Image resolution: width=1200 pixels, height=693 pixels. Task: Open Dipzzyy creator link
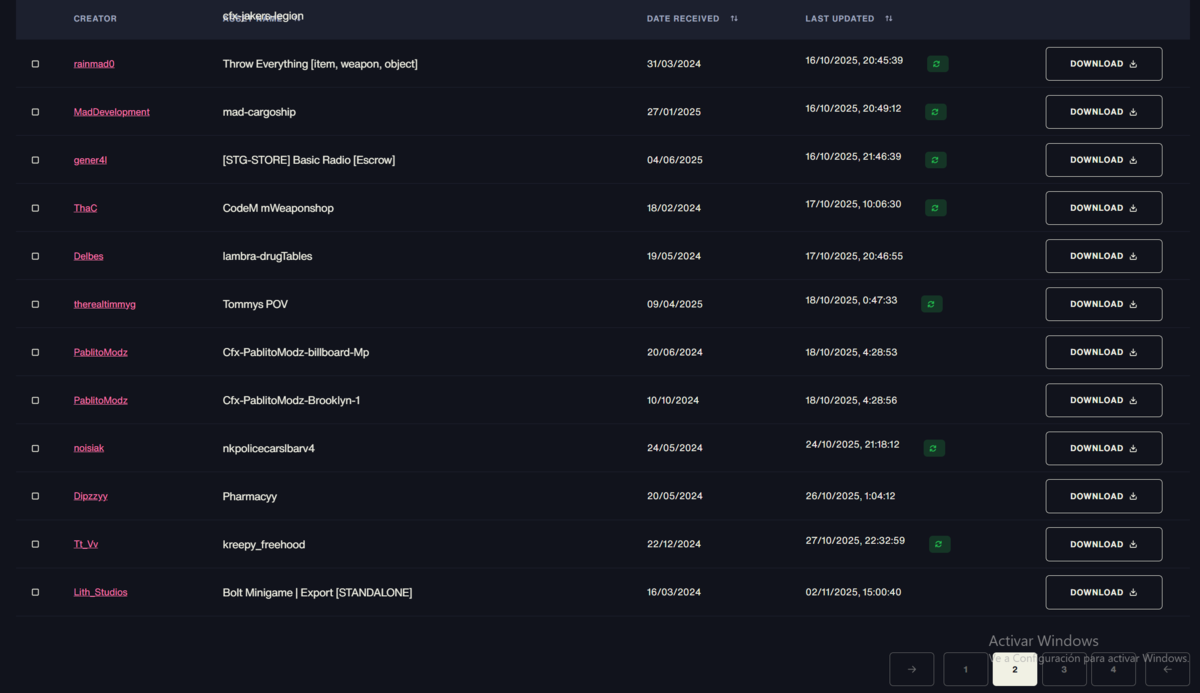tap(91, 496)
